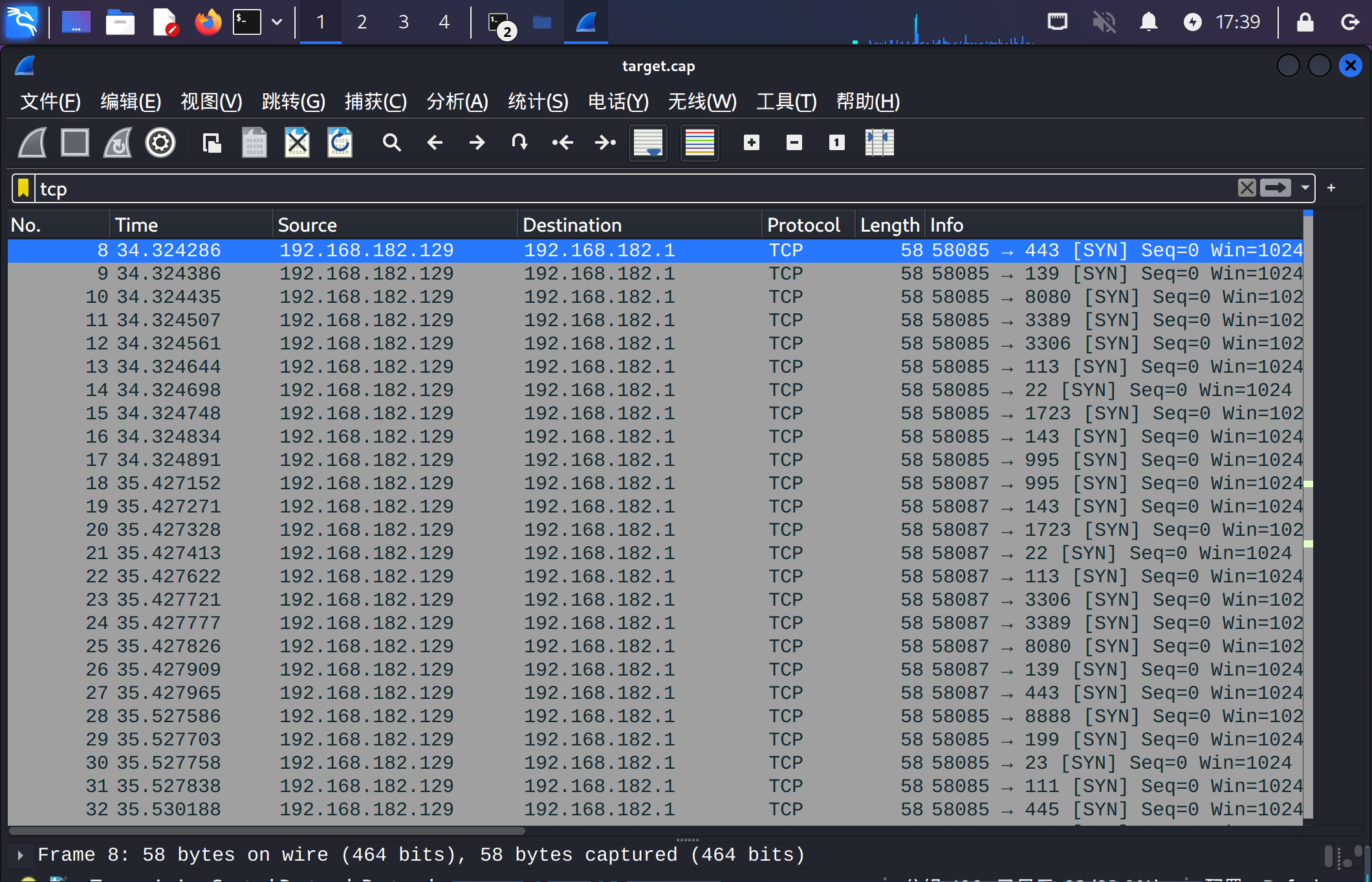The height and width of the screenshot is (882, 1372).
Task: Open the display filter history dropdown
Action: pos(1305,188)
